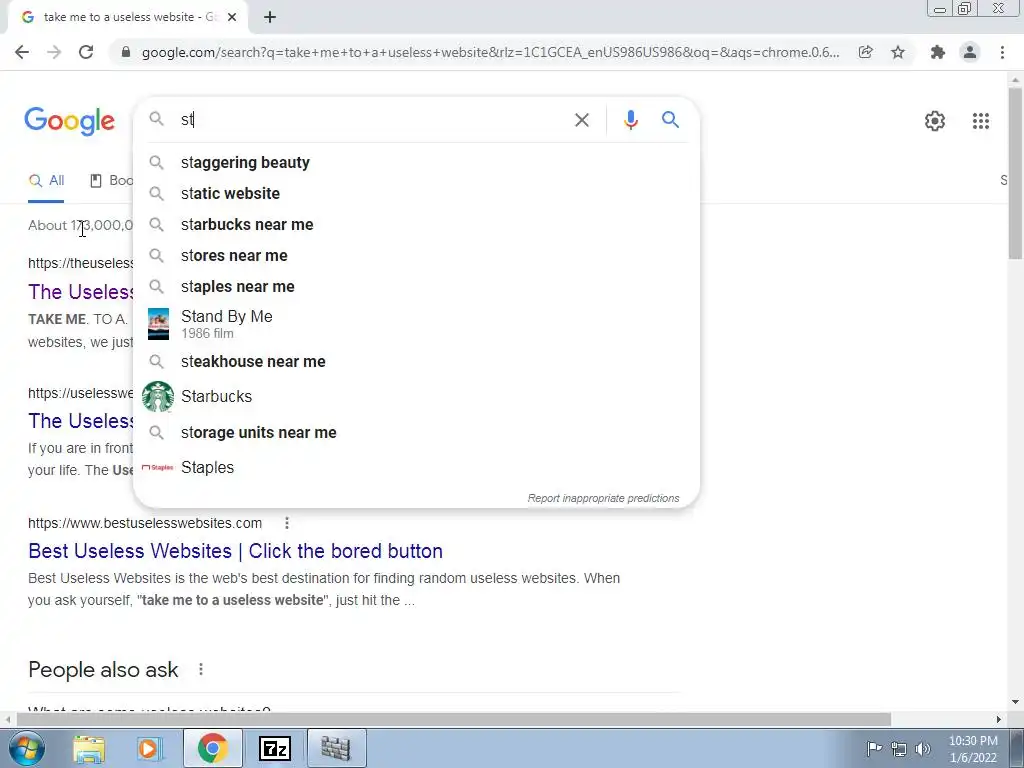Open a new tab with plus button
The height and width of the screenshot is (768, 1024).
click(x=270, y=17)
